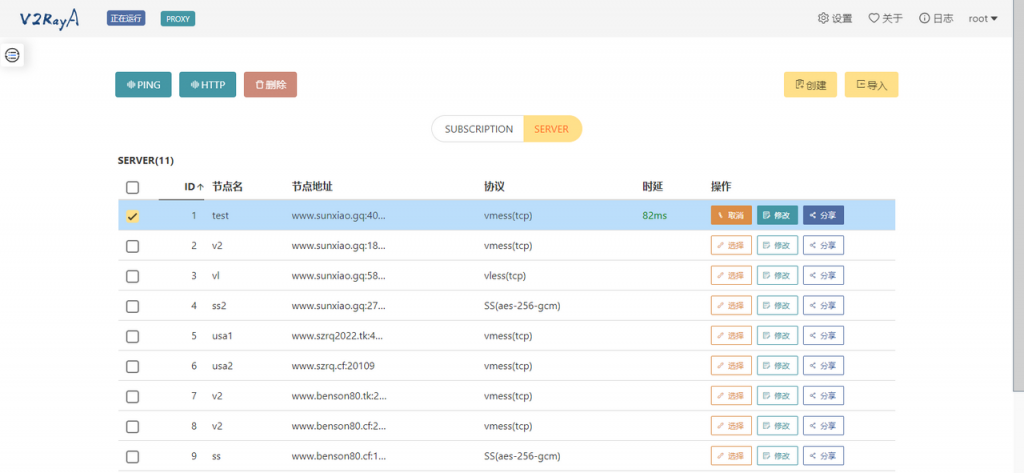Open the about (关于) heart link
Image resolution: width=1024 pixels, height=473 pixels.
tap(885, 18)
